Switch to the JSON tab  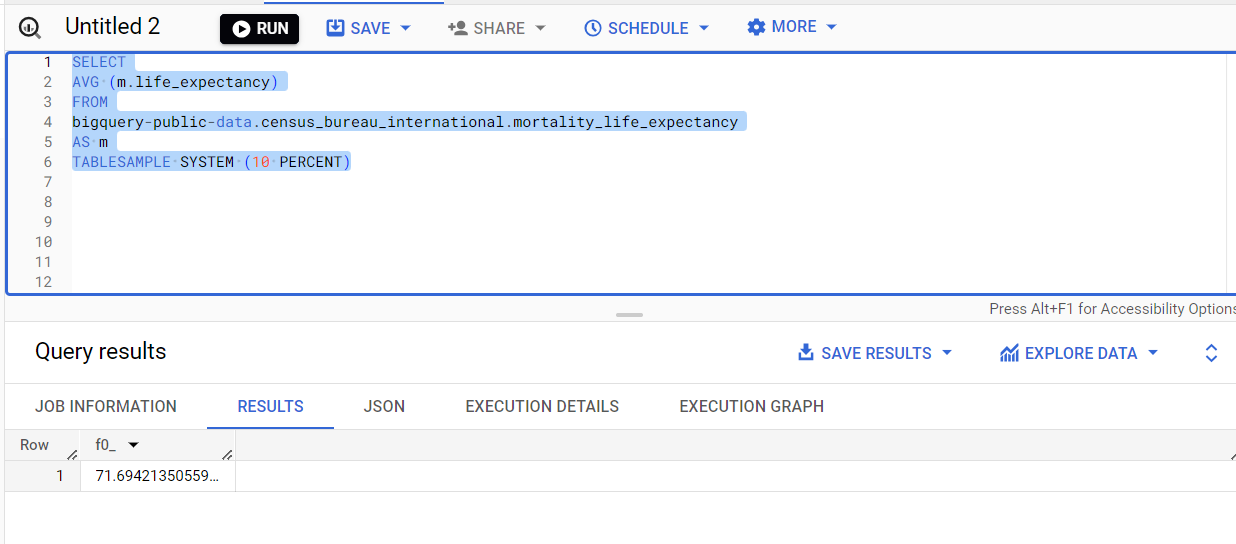point(384,406)
